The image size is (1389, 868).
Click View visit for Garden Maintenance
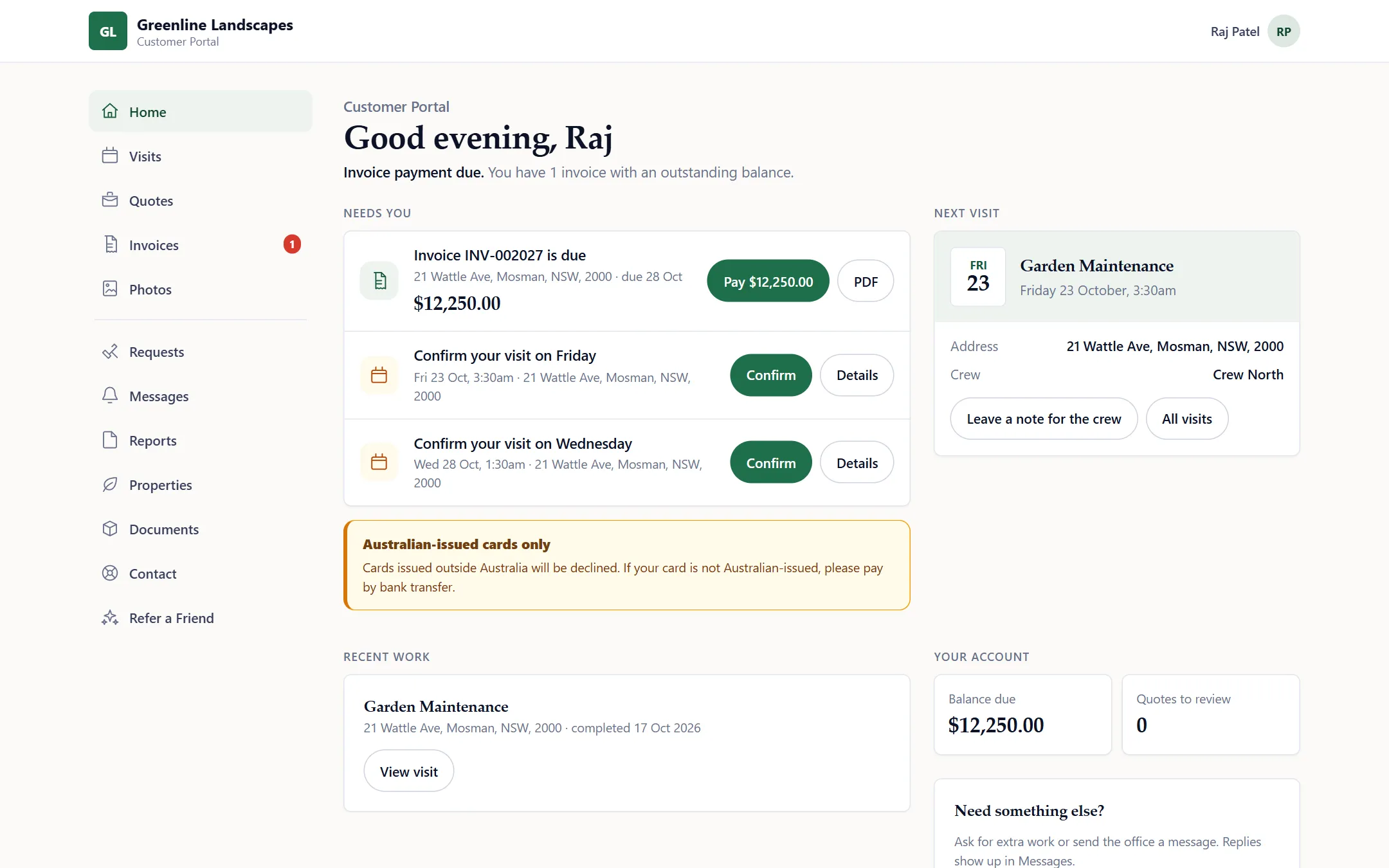point(408,771)
